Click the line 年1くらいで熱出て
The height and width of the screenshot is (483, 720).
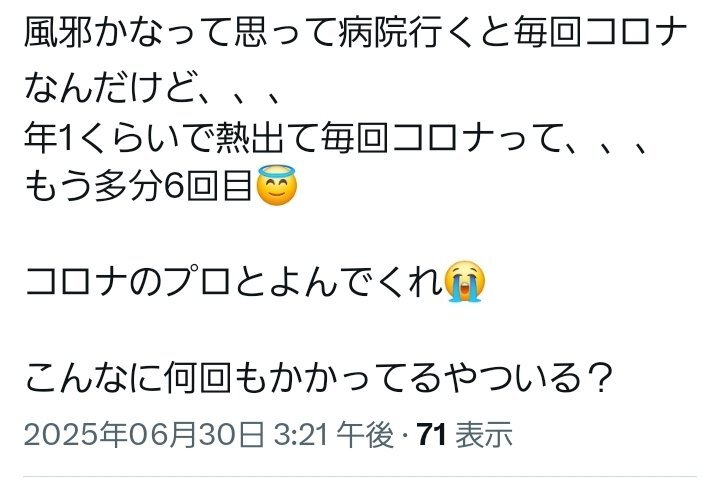coord(337,139)
